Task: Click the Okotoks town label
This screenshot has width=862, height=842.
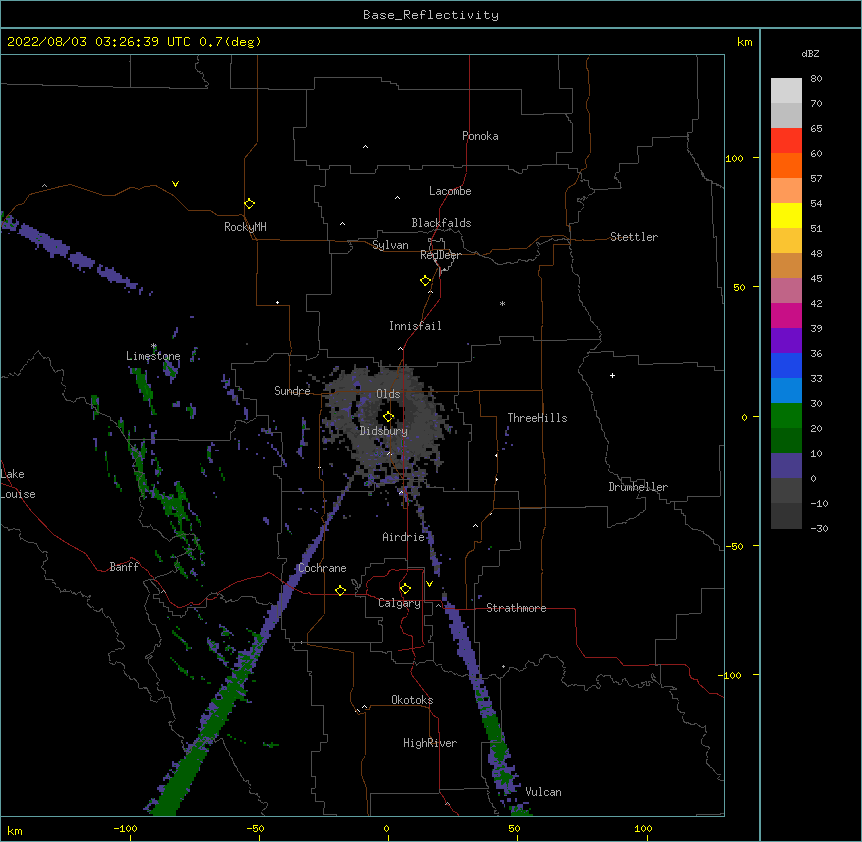Action: pos(412,700)
